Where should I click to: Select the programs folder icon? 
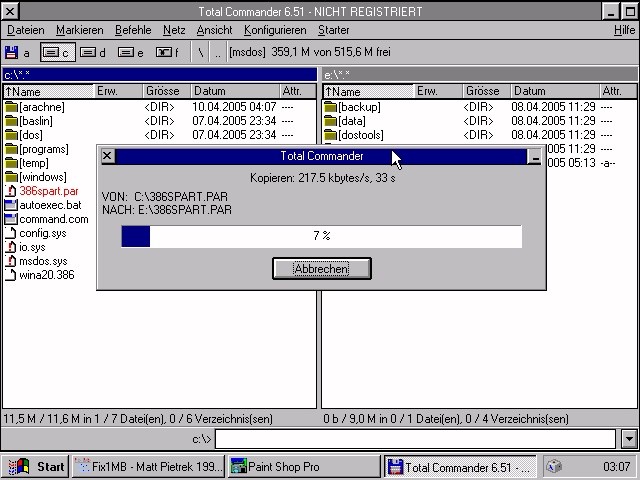(11, 149)
